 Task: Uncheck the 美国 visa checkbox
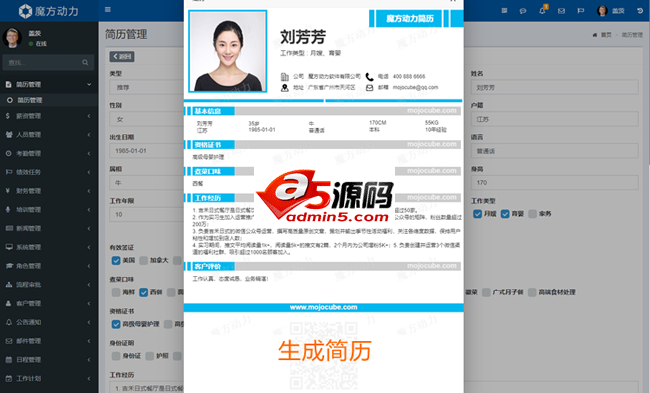pos(116,260)
